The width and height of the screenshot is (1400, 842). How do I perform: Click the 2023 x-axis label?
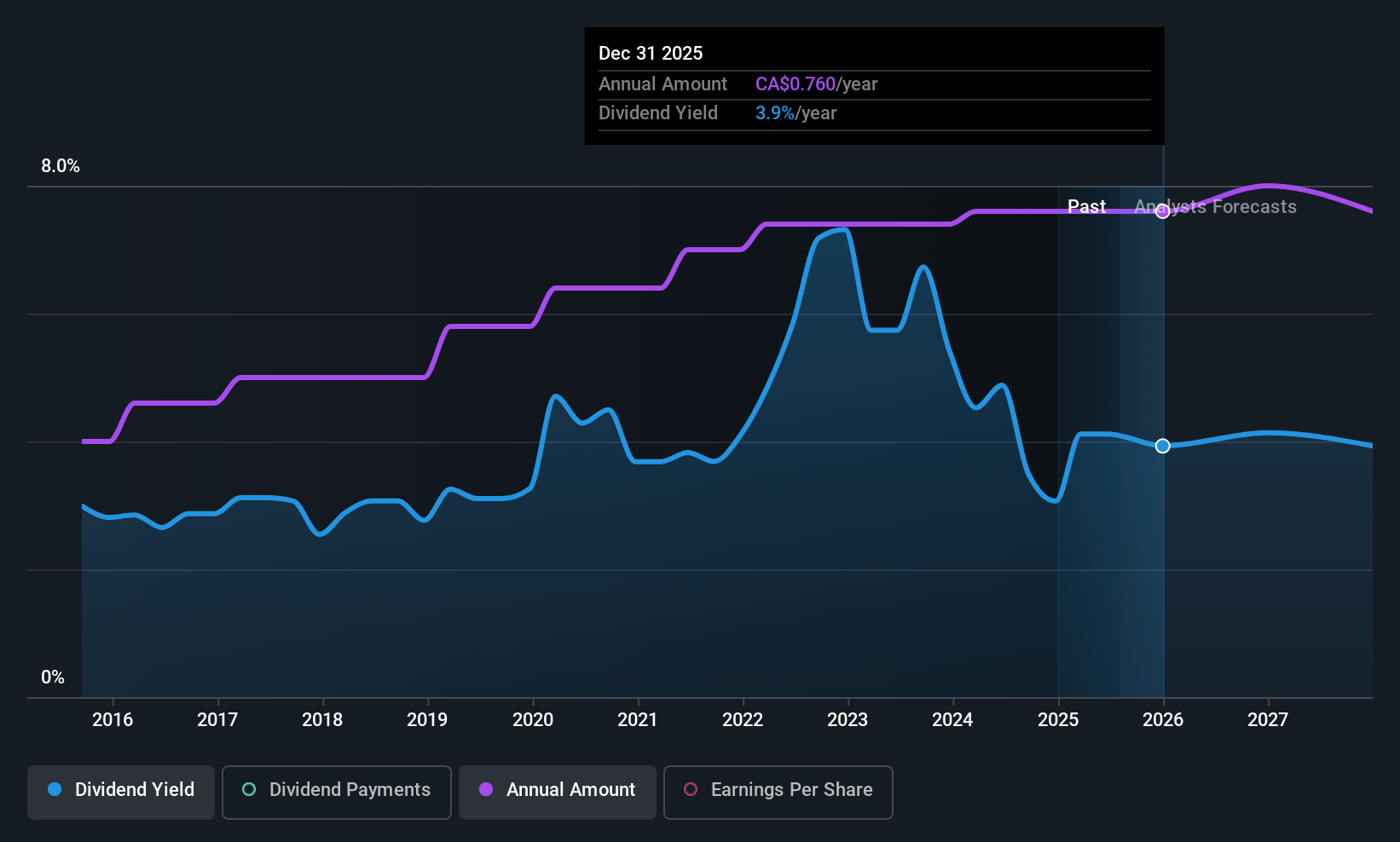848,719
